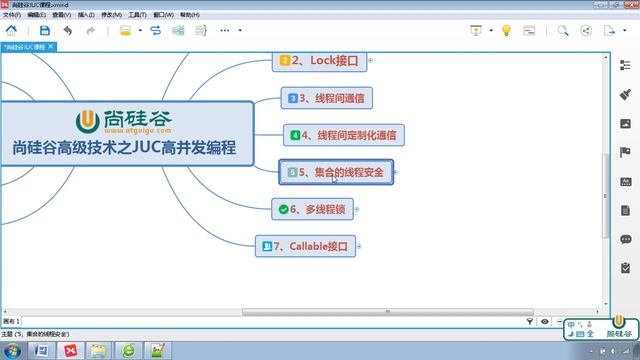Screen dimensions: 640x360
Task: Open the XMind app in the taskbar
Action: [70, 351]
